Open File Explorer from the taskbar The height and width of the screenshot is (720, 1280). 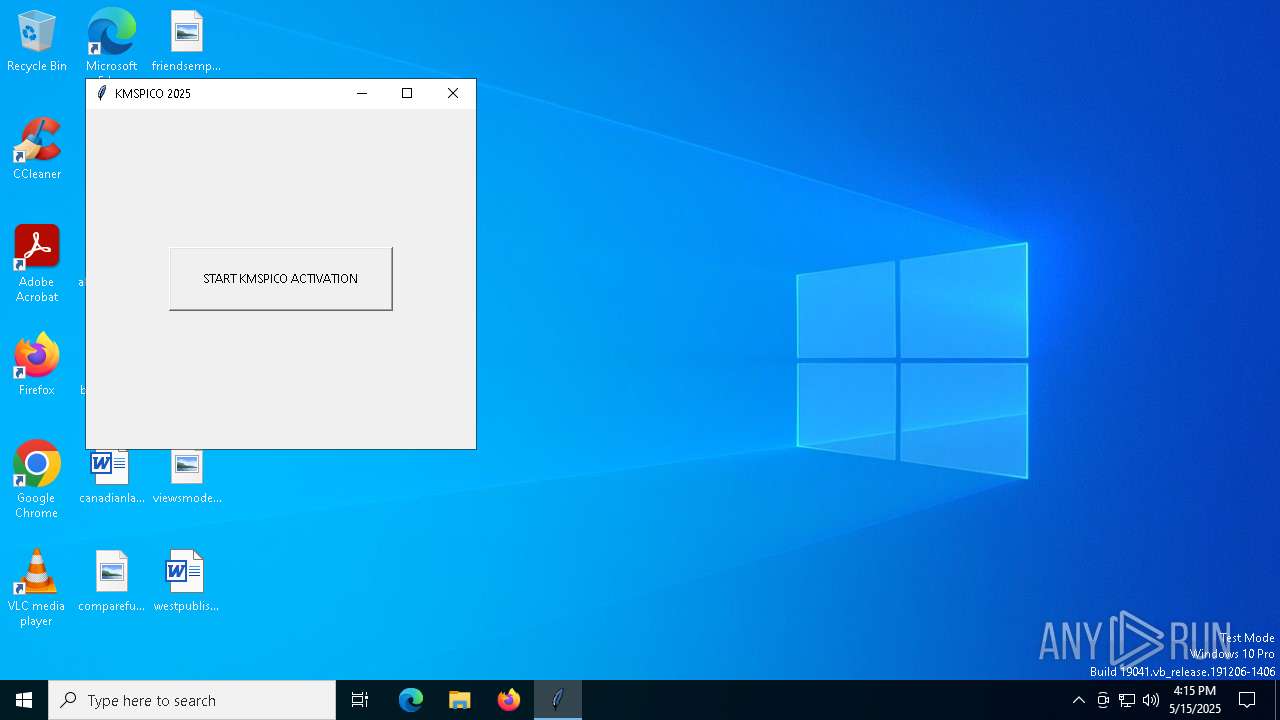[460, 700]
